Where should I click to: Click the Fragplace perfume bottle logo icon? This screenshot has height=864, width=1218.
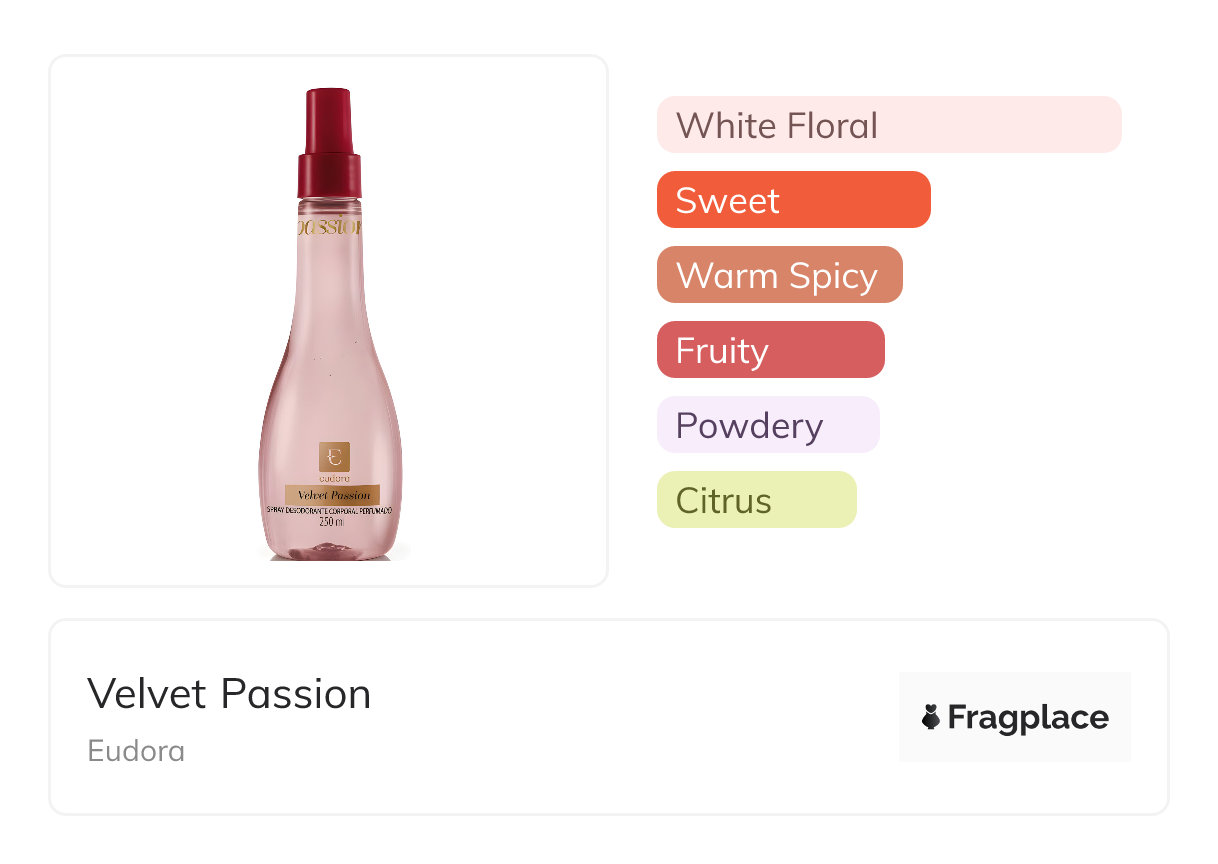click(931, 717)
